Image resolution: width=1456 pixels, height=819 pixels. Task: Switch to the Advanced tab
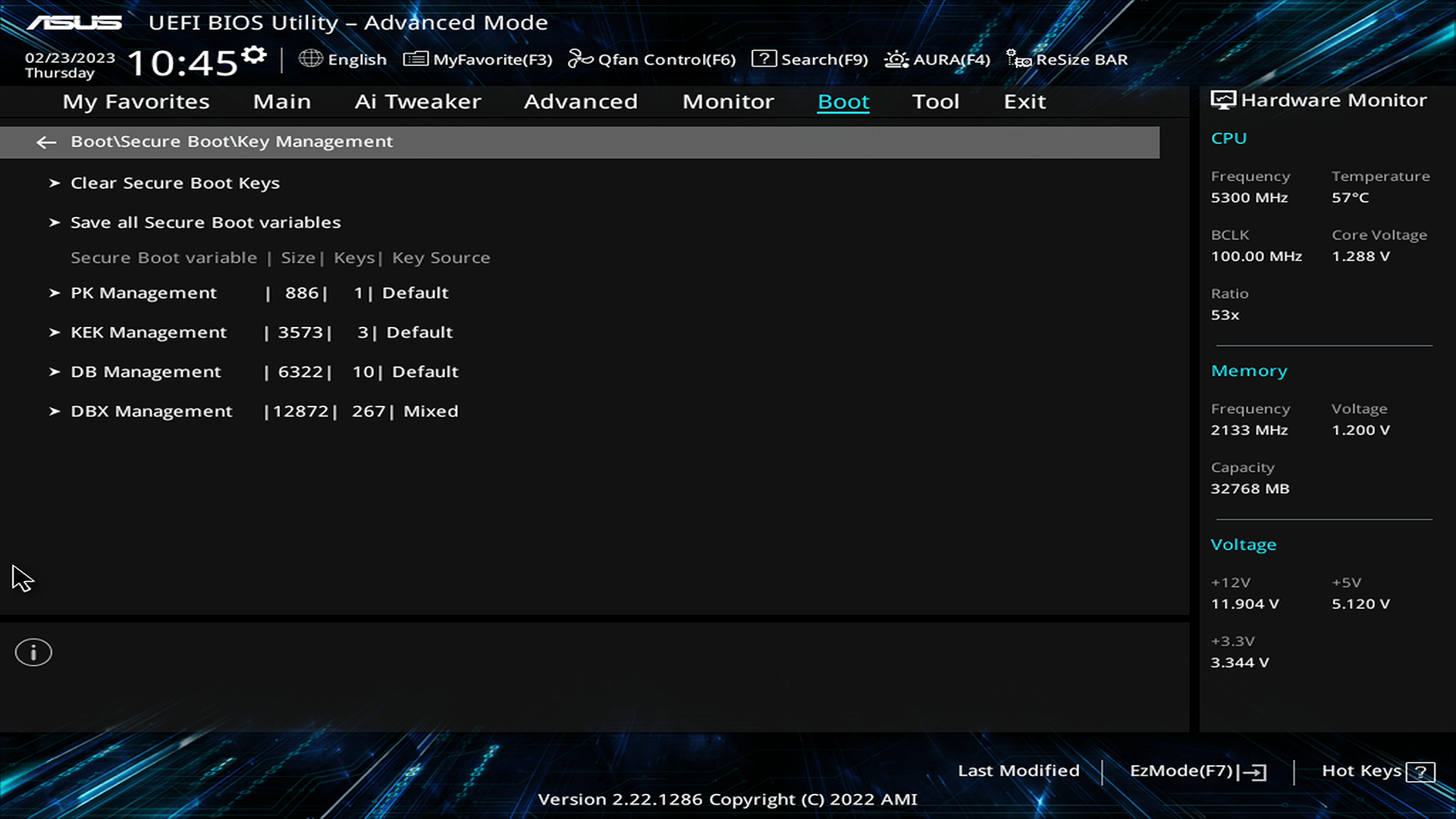[580, 102]
